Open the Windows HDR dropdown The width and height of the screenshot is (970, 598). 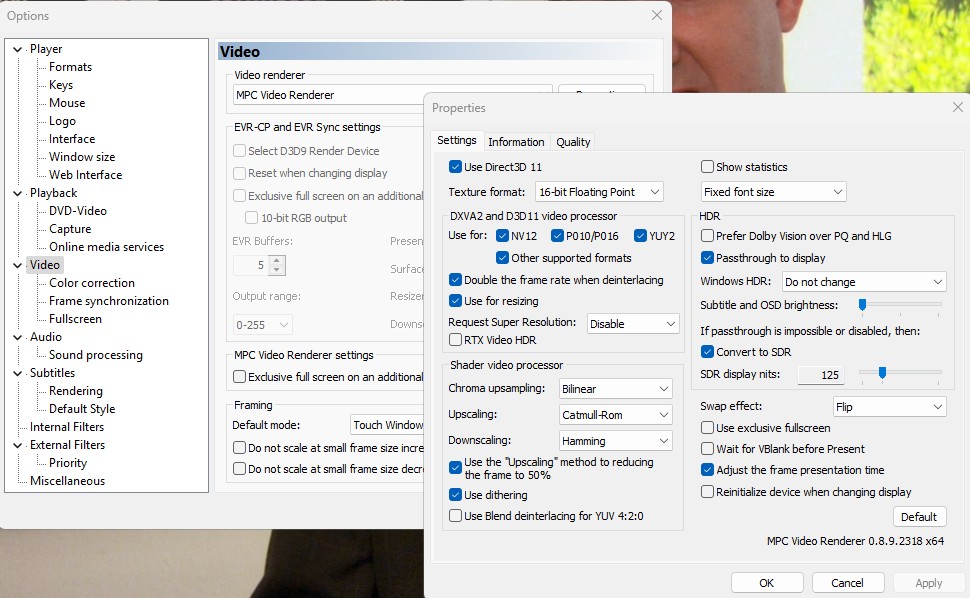point(863,282)
